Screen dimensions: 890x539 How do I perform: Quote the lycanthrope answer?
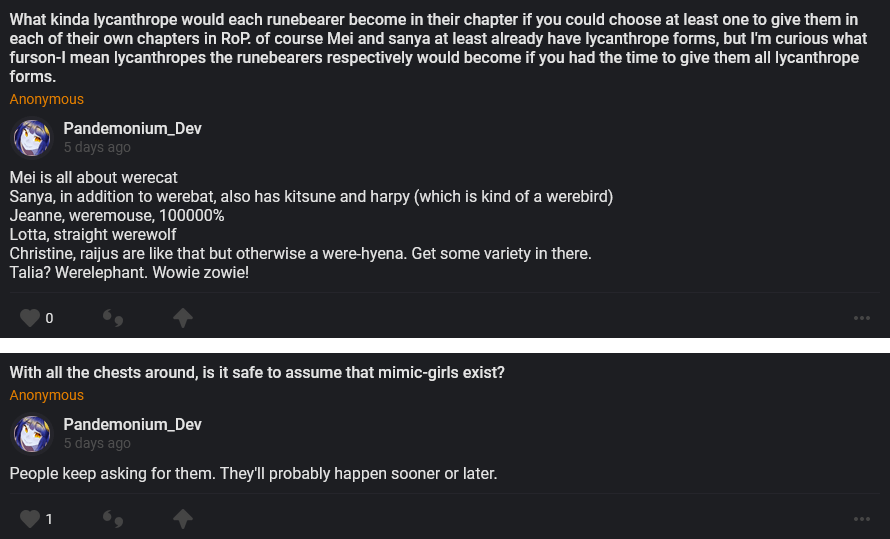pos(113,318)
